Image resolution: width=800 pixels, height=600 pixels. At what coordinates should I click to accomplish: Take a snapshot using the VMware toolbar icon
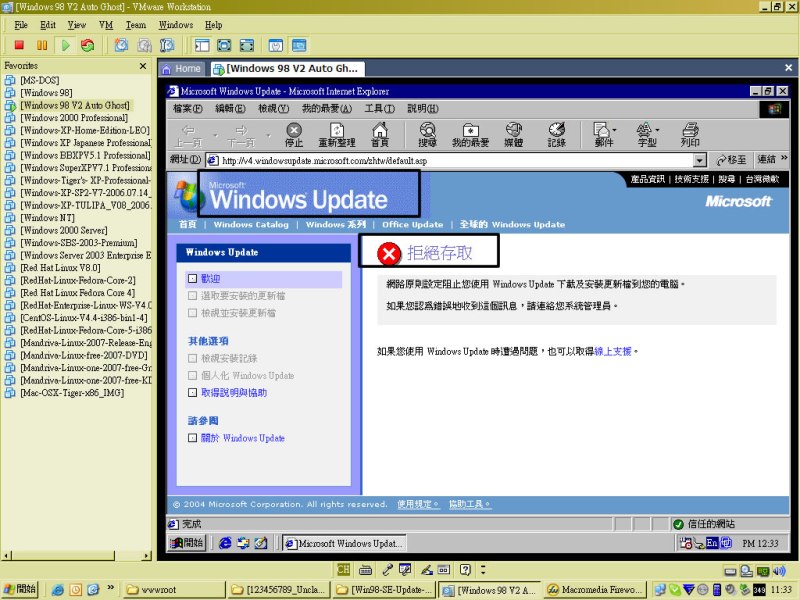(x=121, y=45)
